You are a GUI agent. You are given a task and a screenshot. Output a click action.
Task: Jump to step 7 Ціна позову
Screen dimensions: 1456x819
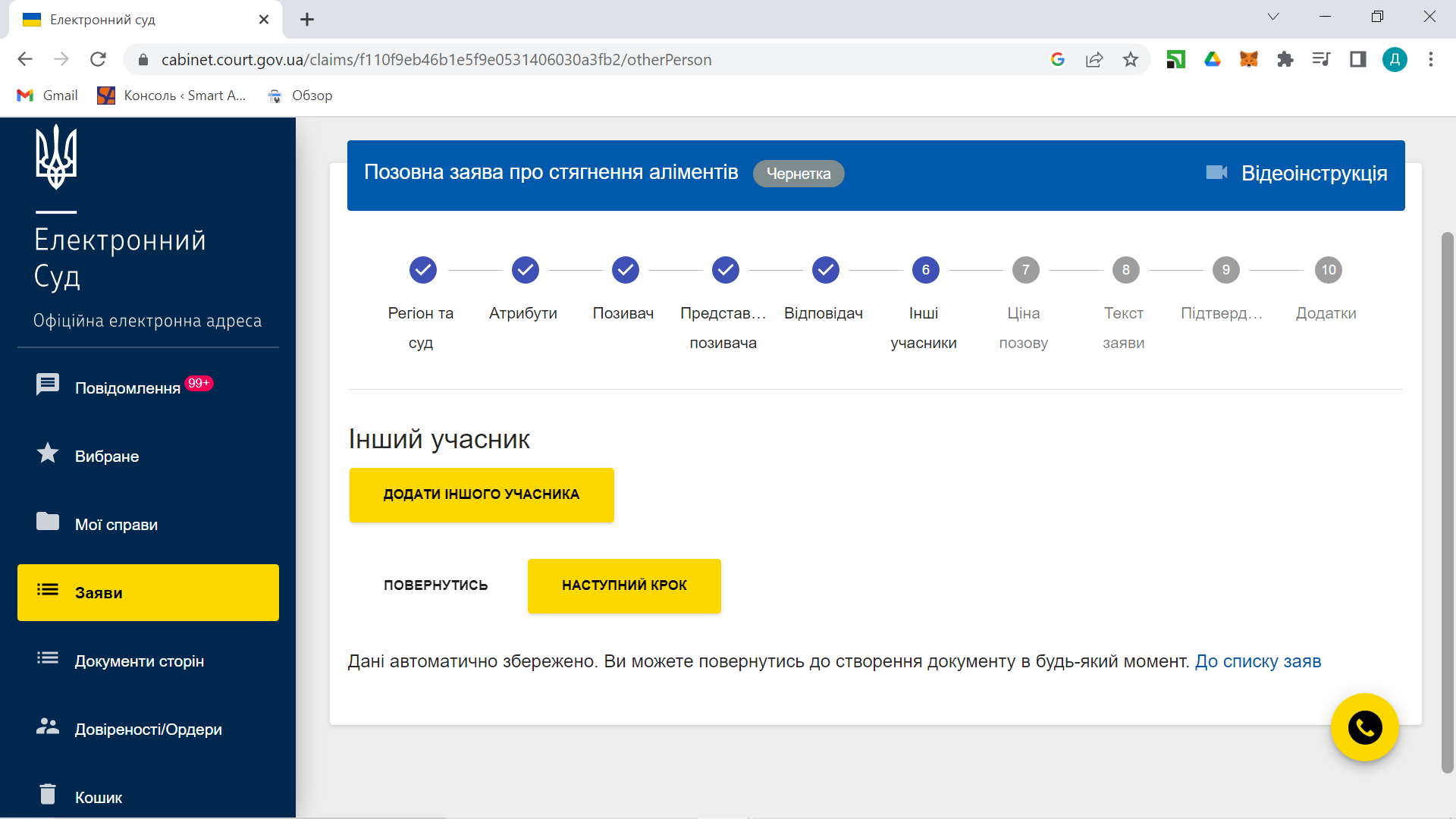click(x=1025, y=270)
